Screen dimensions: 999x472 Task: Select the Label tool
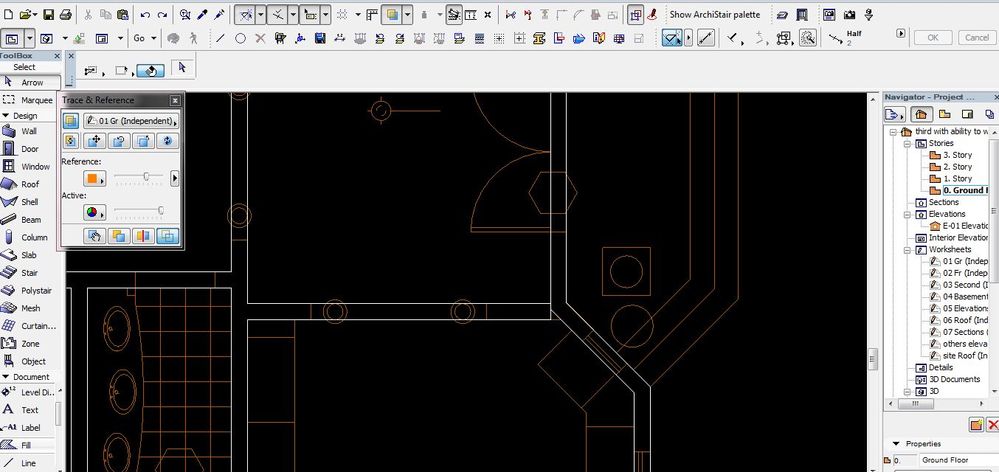(29, 427)
